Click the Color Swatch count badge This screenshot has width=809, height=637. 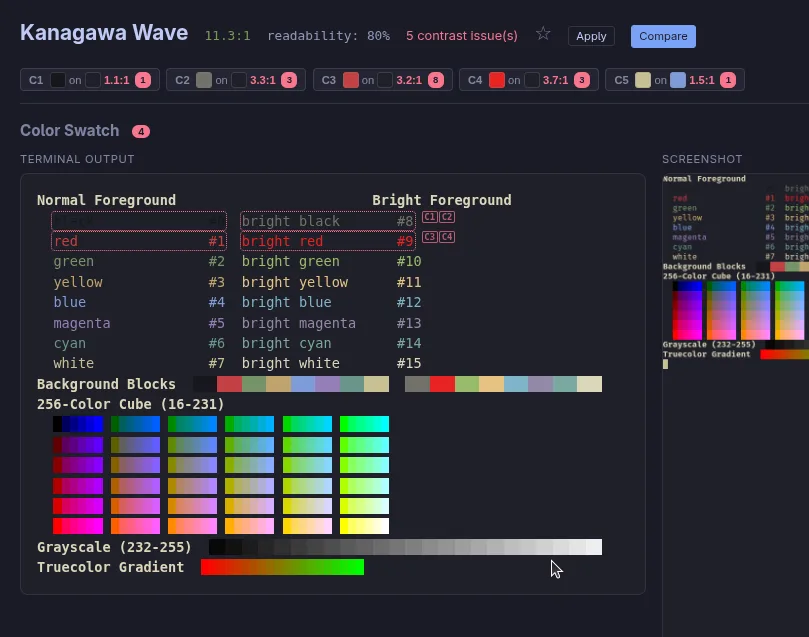coord(140,131)
